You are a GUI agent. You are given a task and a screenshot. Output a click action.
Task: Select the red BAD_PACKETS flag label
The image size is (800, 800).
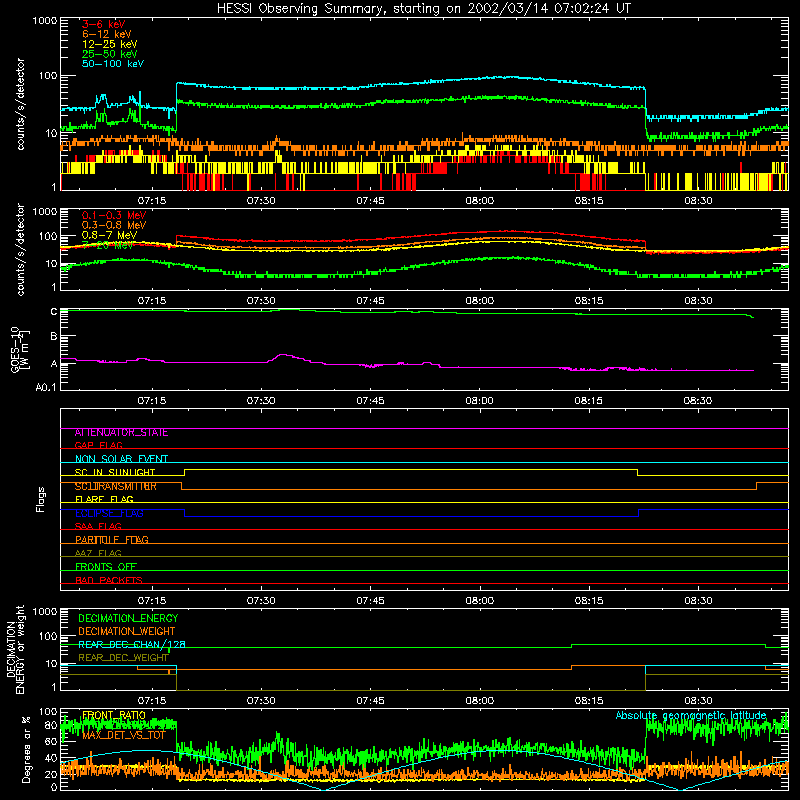point(109,580)
